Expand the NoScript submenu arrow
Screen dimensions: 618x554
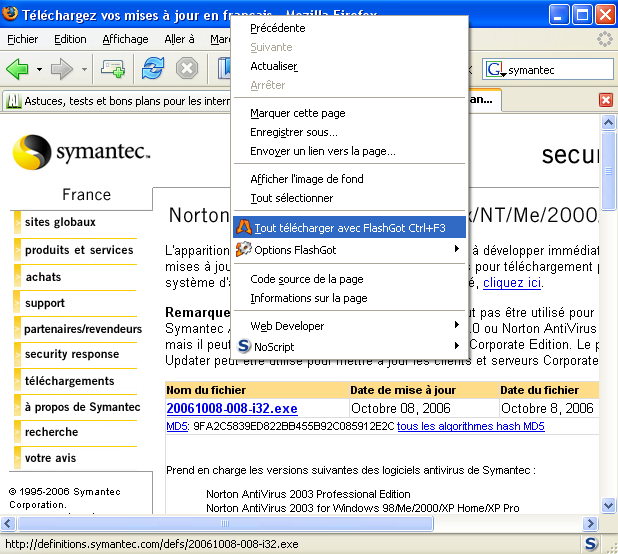tap(456, 346)
